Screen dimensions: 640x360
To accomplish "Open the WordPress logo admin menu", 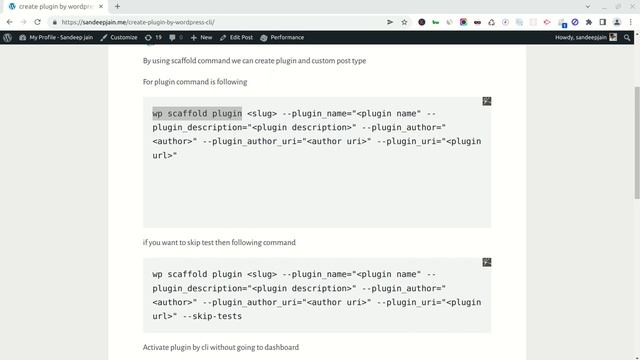I will coord(7,38).
